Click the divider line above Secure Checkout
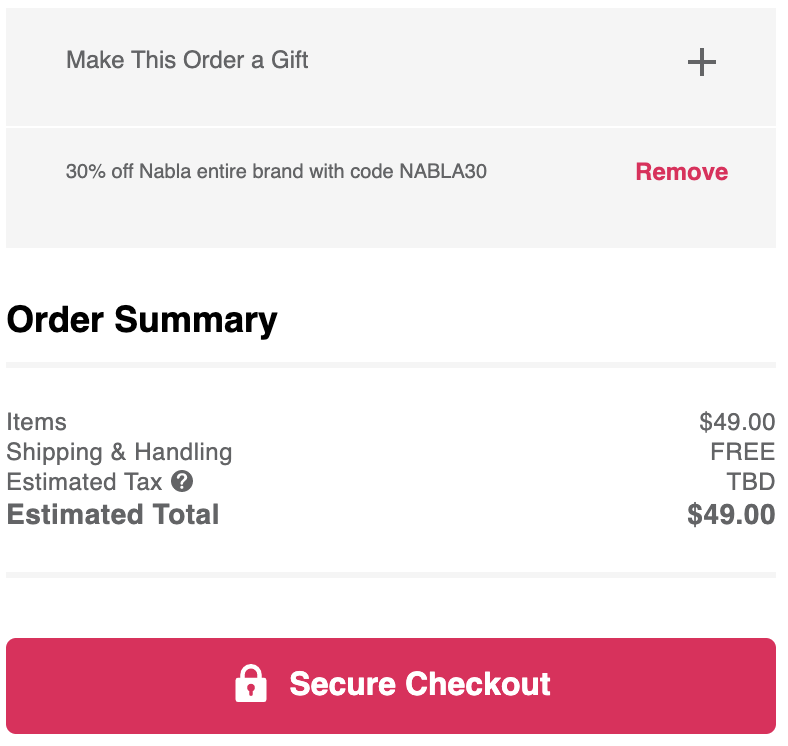Screen dimensions: 788x746 (x=390, y=575)
